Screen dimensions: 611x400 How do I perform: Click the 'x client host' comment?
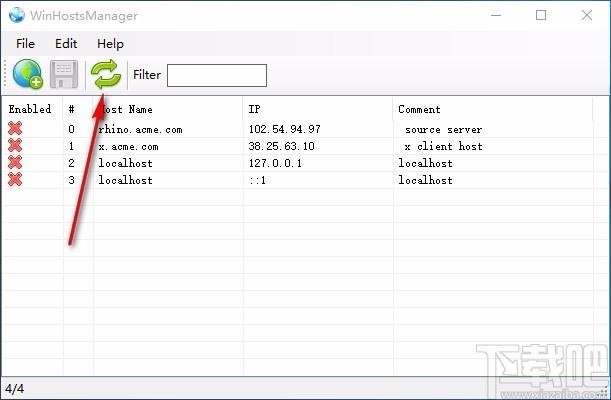443,146
